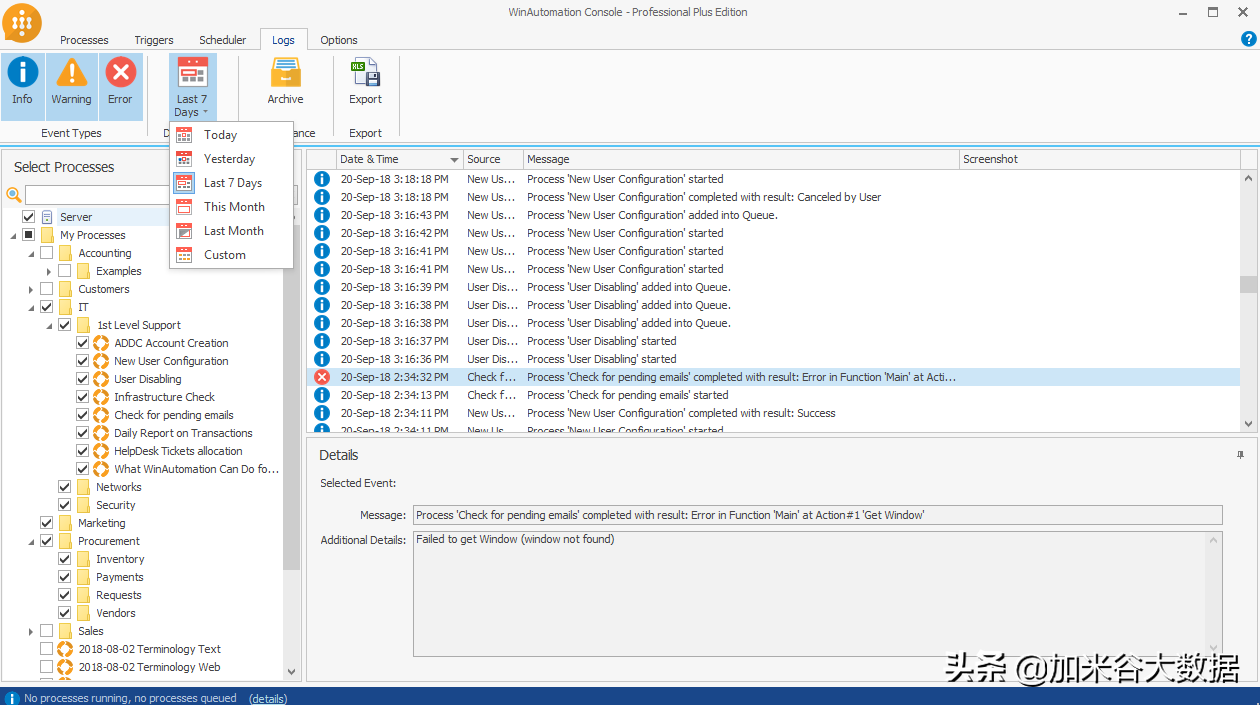This screenshot has height=705, width=1260.
Task: Choose This Month in the date range menu
Action: (230, 207)
